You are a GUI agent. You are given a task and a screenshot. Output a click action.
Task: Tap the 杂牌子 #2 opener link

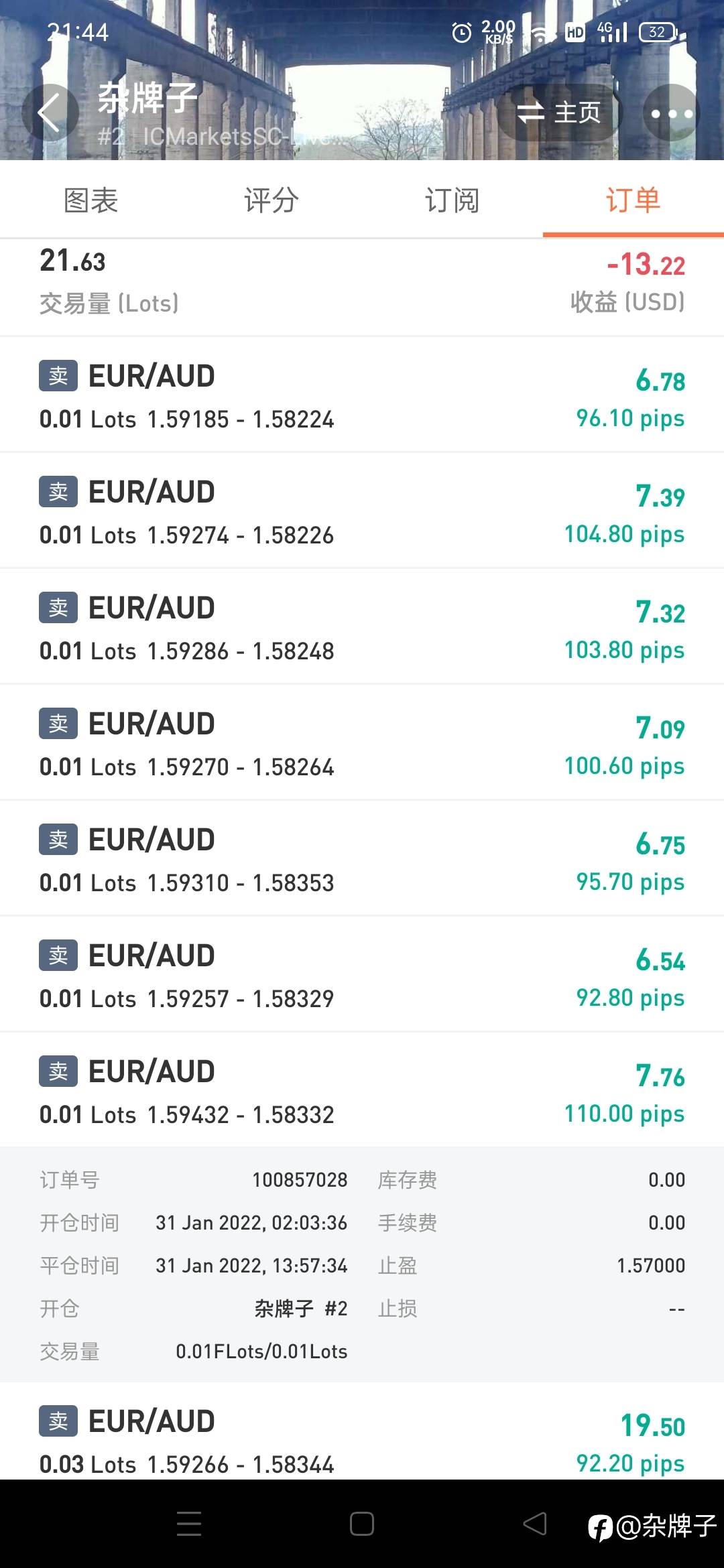click(x=300, y=1309)
